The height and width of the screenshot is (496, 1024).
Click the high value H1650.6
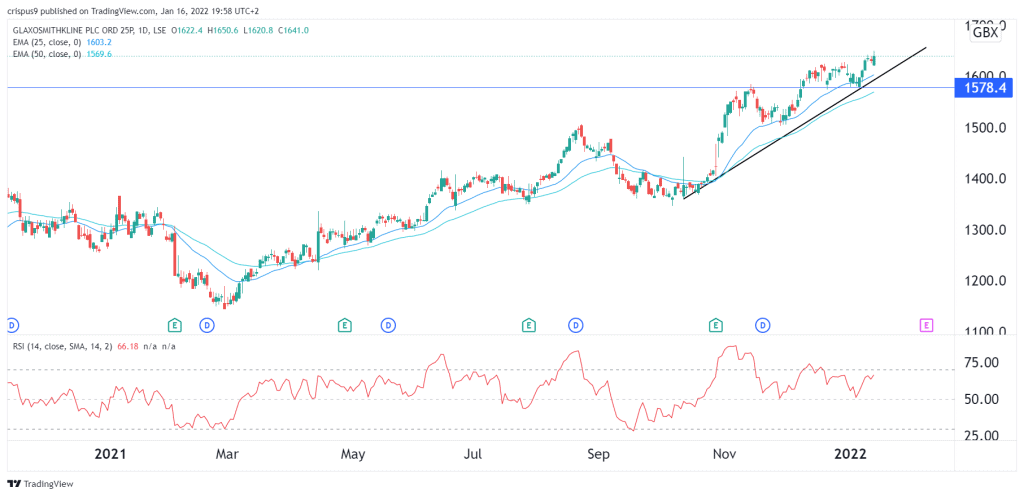223,30
